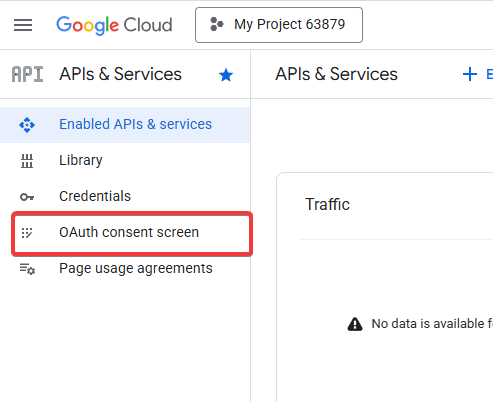Open the My Project 63879 project selector
Screen dimensions: 493x402
pyautogui.click(x=279, y=25)
